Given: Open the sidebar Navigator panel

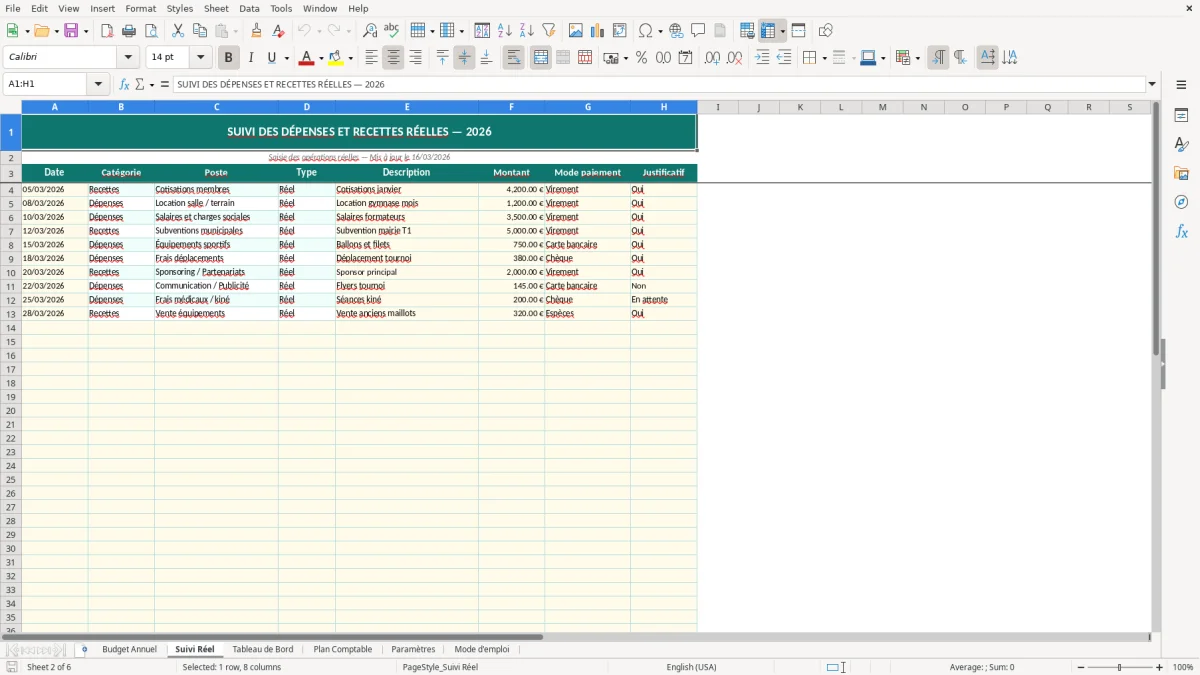Looking at the screenshot, I should 1181,202.
